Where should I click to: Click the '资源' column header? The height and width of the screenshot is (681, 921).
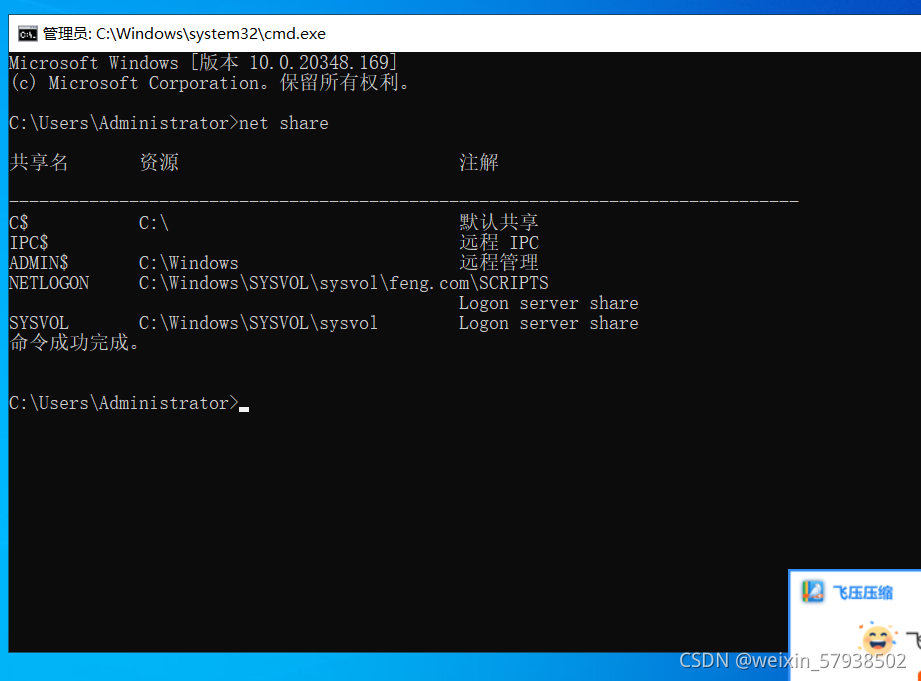[159, 162]
